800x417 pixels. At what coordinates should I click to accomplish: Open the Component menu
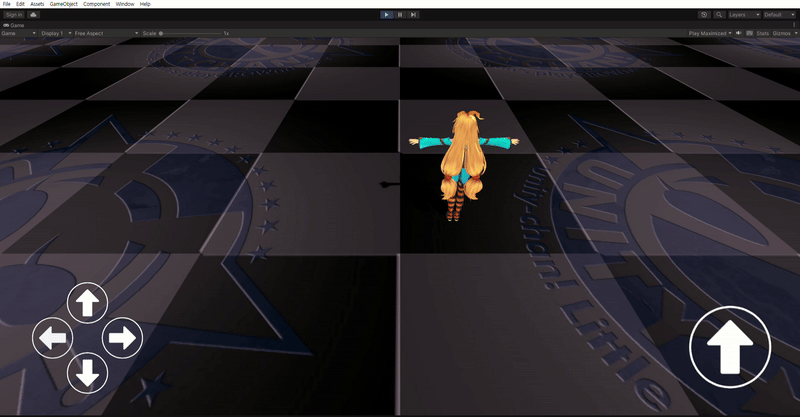click(96, 4)
